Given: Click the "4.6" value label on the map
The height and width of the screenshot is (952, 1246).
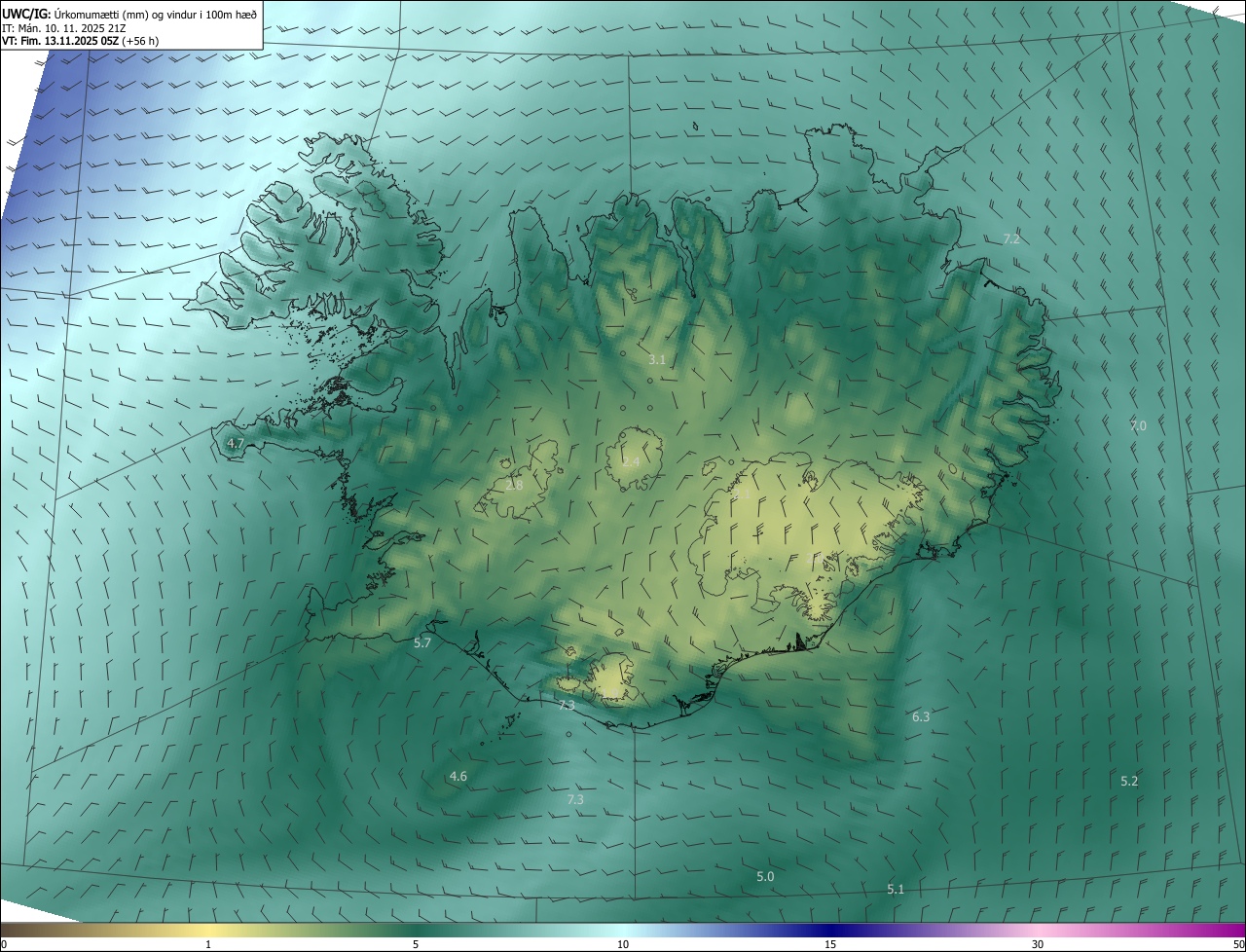Looking at the screenshot, I should tap(458, 776).
